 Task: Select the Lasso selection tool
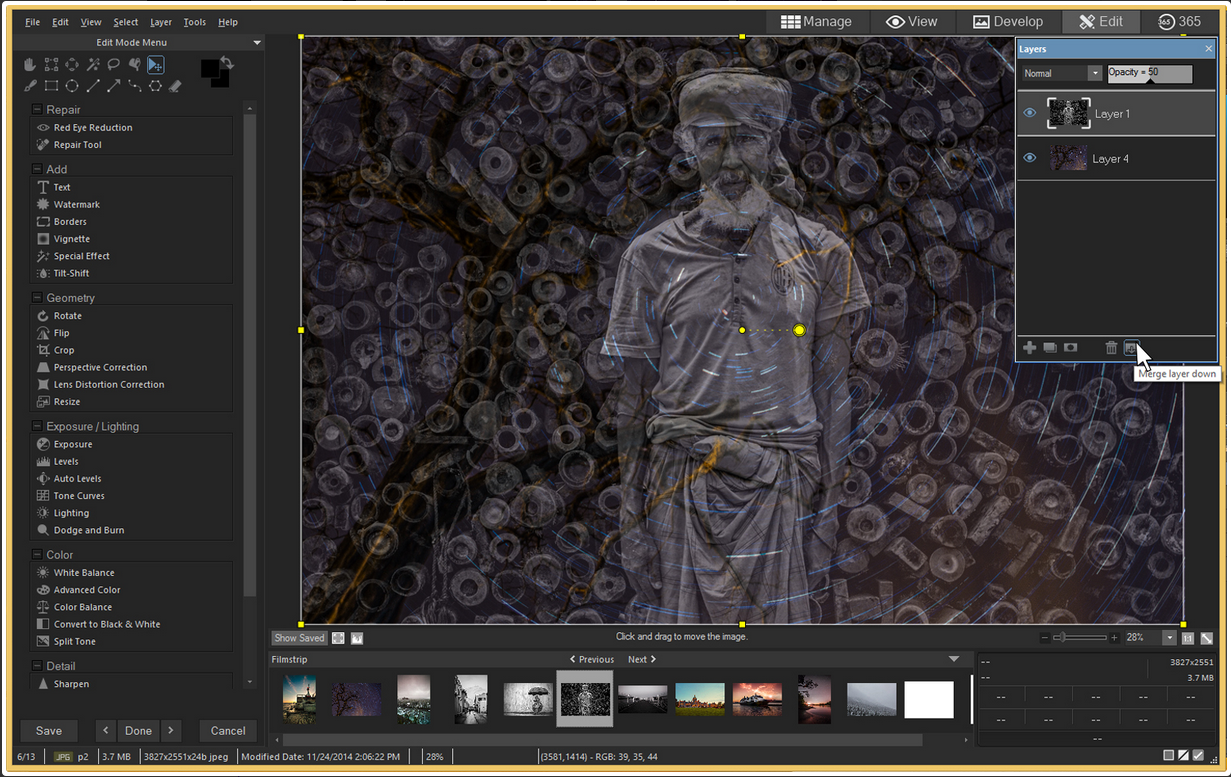114,65
